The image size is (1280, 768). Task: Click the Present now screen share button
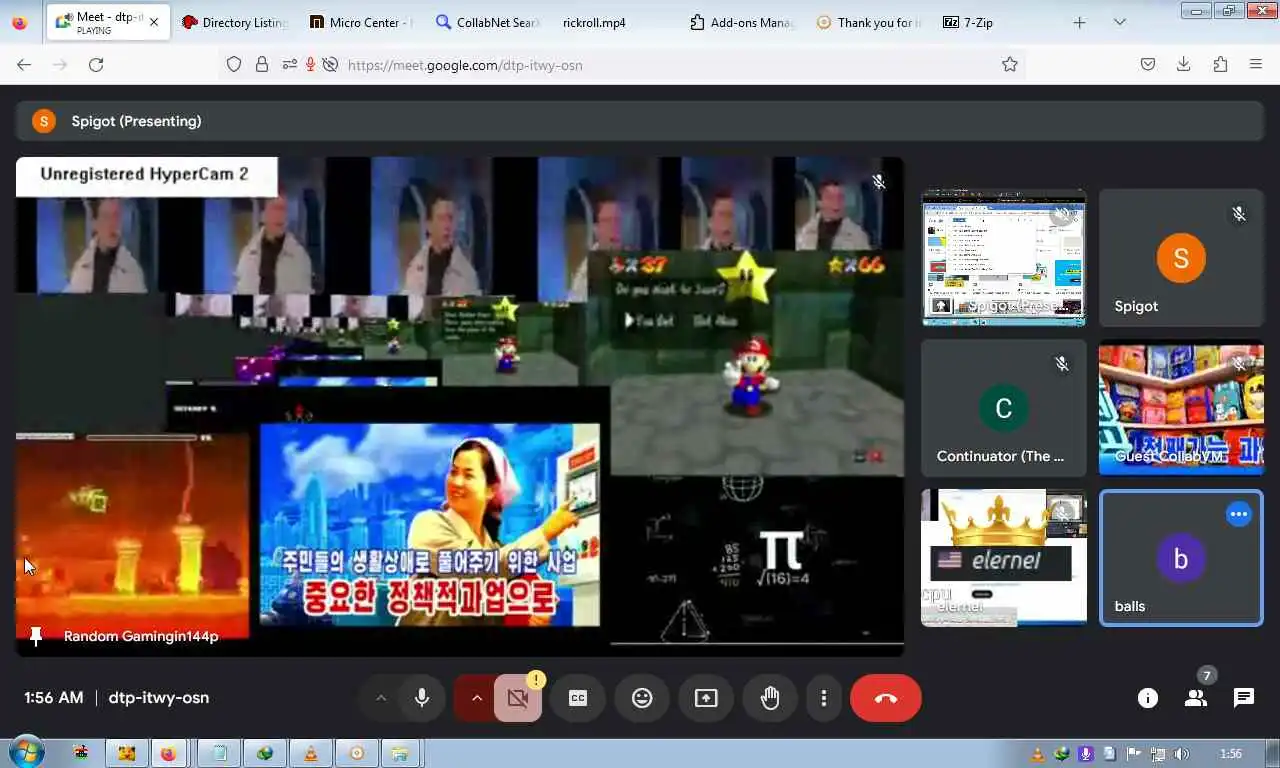click(x=706, y=698)
